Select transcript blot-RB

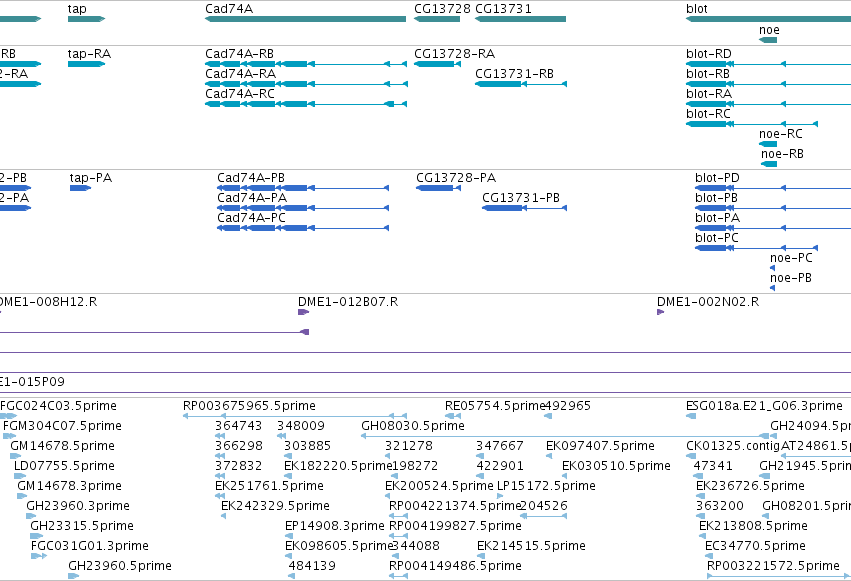tap(769, 84)
